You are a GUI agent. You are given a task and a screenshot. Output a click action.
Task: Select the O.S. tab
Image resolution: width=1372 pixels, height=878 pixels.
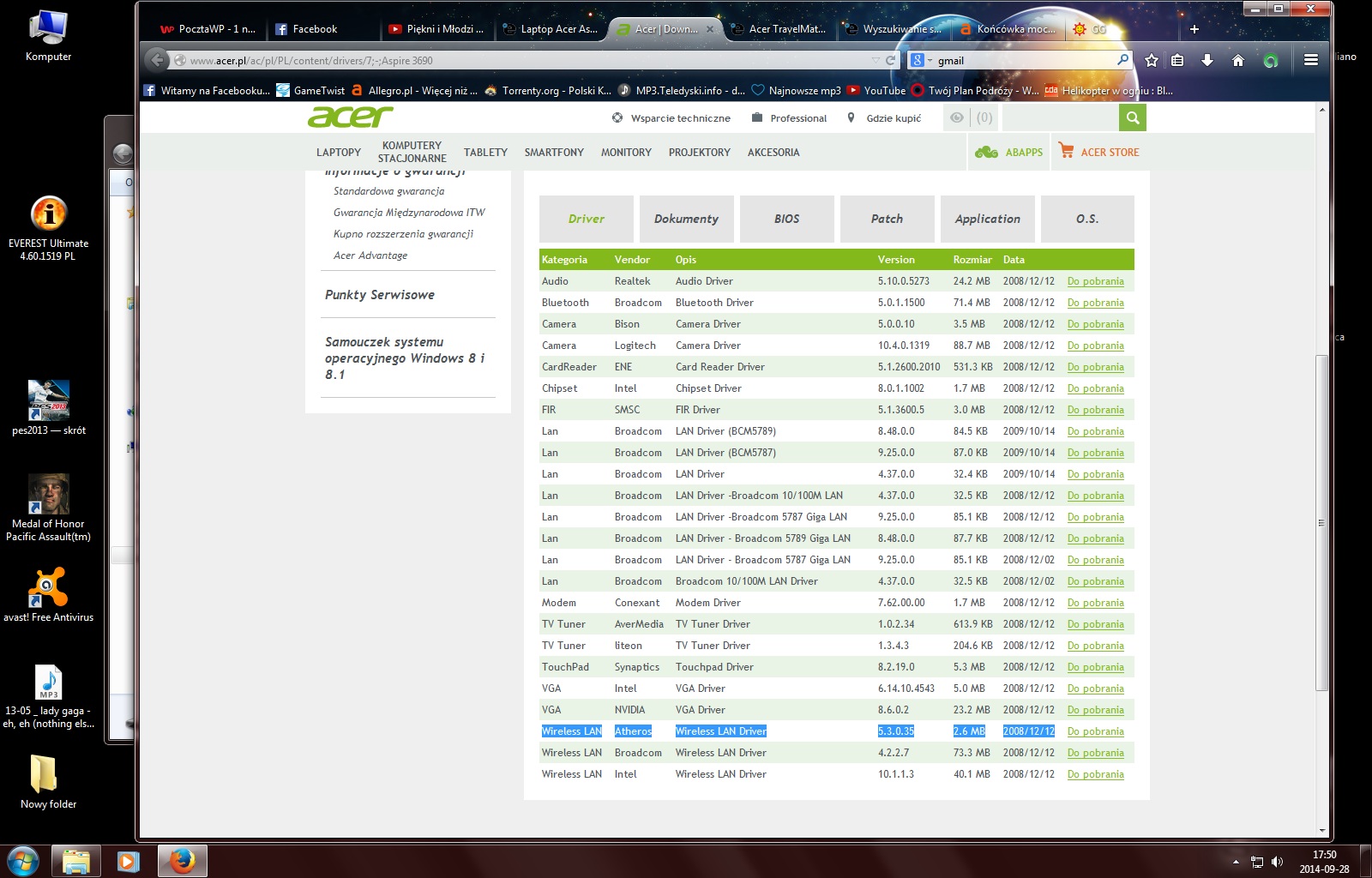pyautogui.click(x=1087, y=219)
